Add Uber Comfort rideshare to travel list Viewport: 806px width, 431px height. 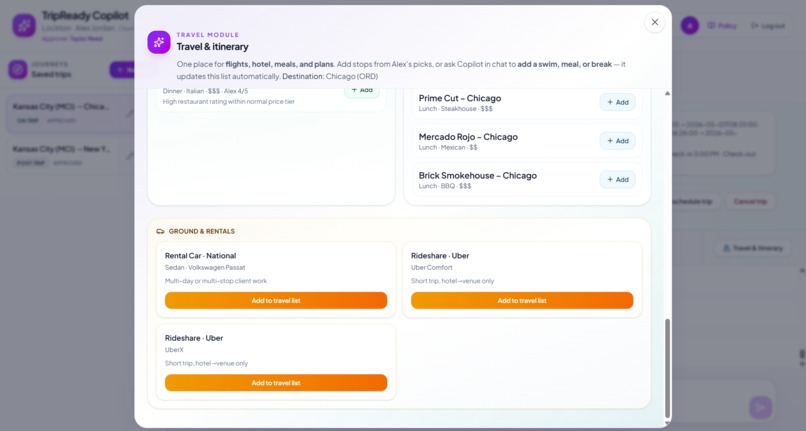pos(522,300)
